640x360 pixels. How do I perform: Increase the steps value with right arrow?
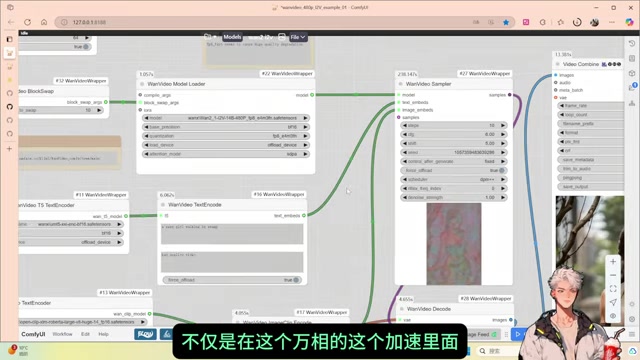pyautogui.click(x=503, y=125)
